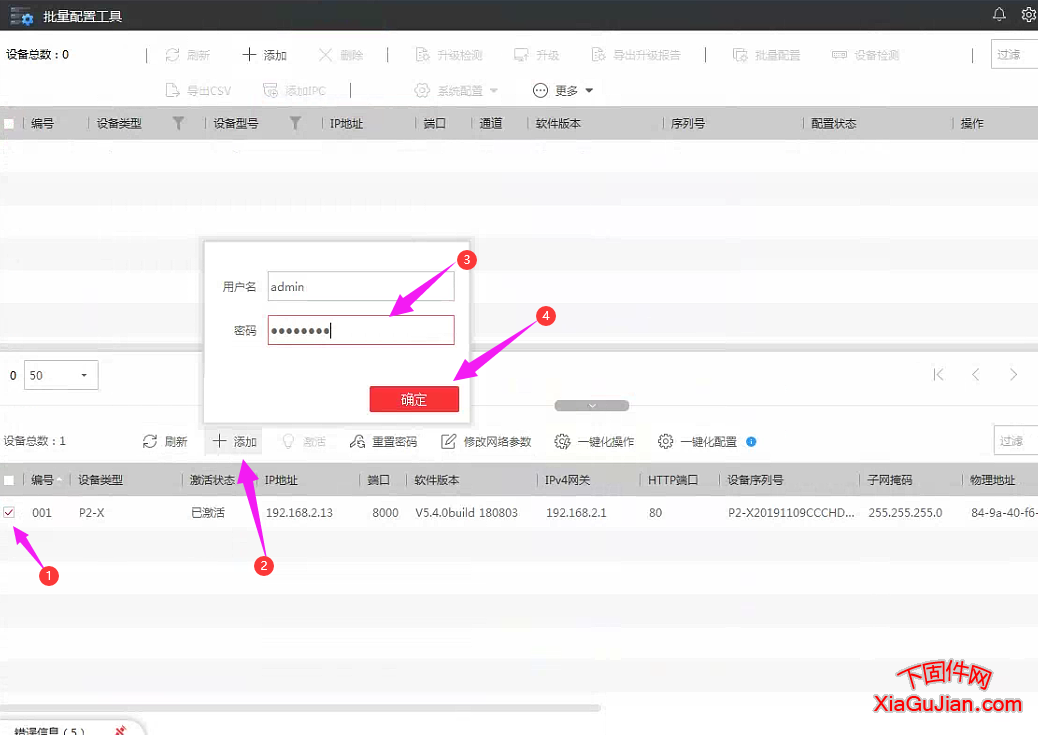Uncheck device 001 row checkbox
This screenshot has height=735, width=1038.
(9, 513)
